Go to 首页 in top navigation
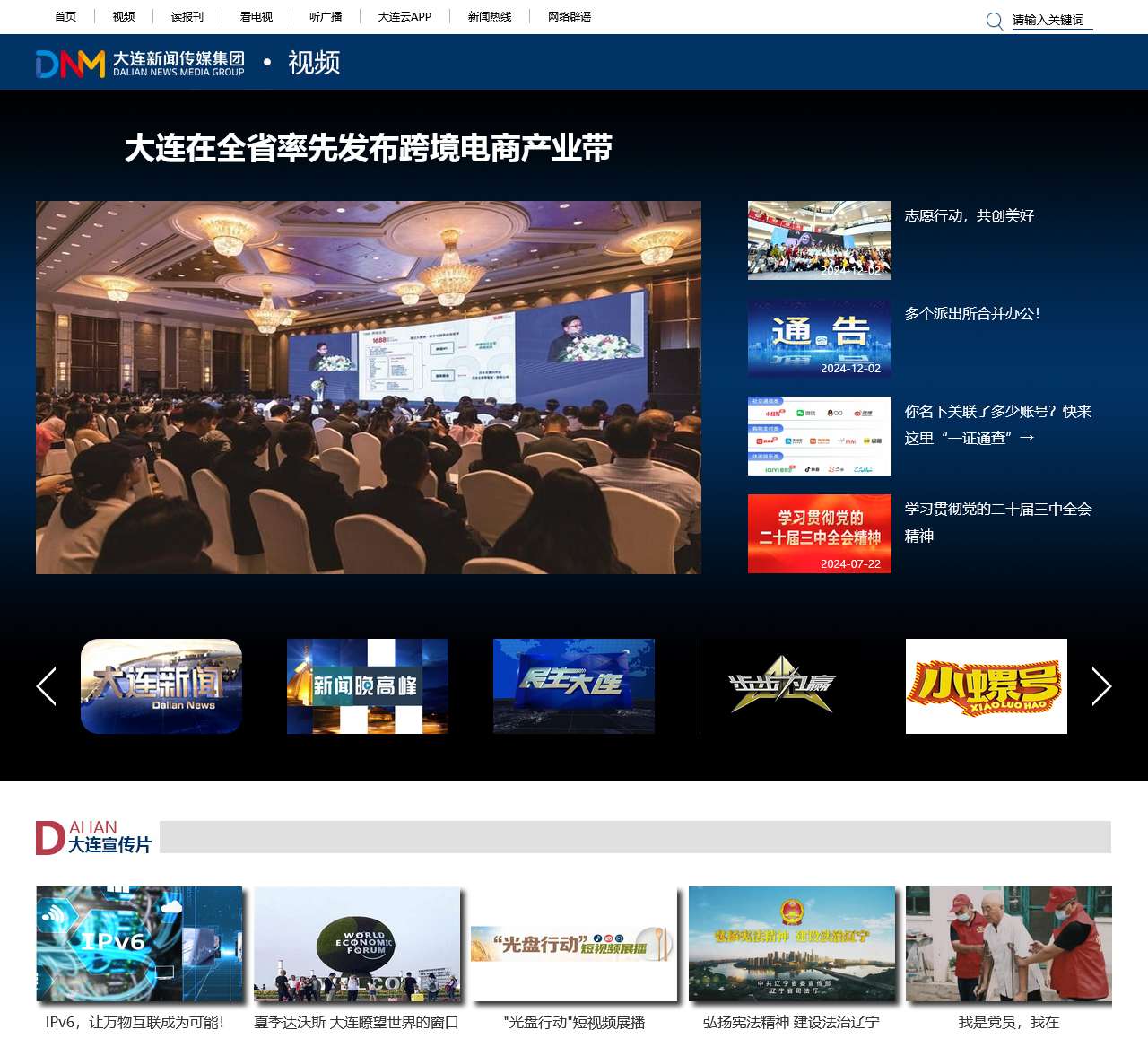Viewport: 1148px width, 1047px height. pos(65,16)
